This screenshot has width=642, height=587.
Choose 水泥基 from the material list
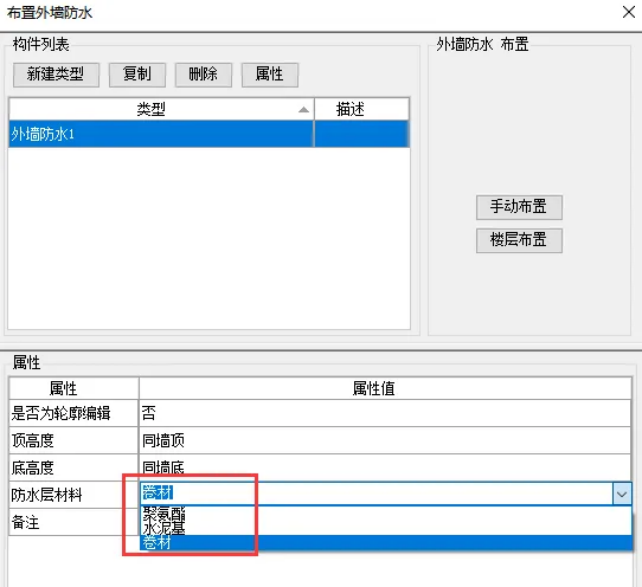click(x=163, y=527)
